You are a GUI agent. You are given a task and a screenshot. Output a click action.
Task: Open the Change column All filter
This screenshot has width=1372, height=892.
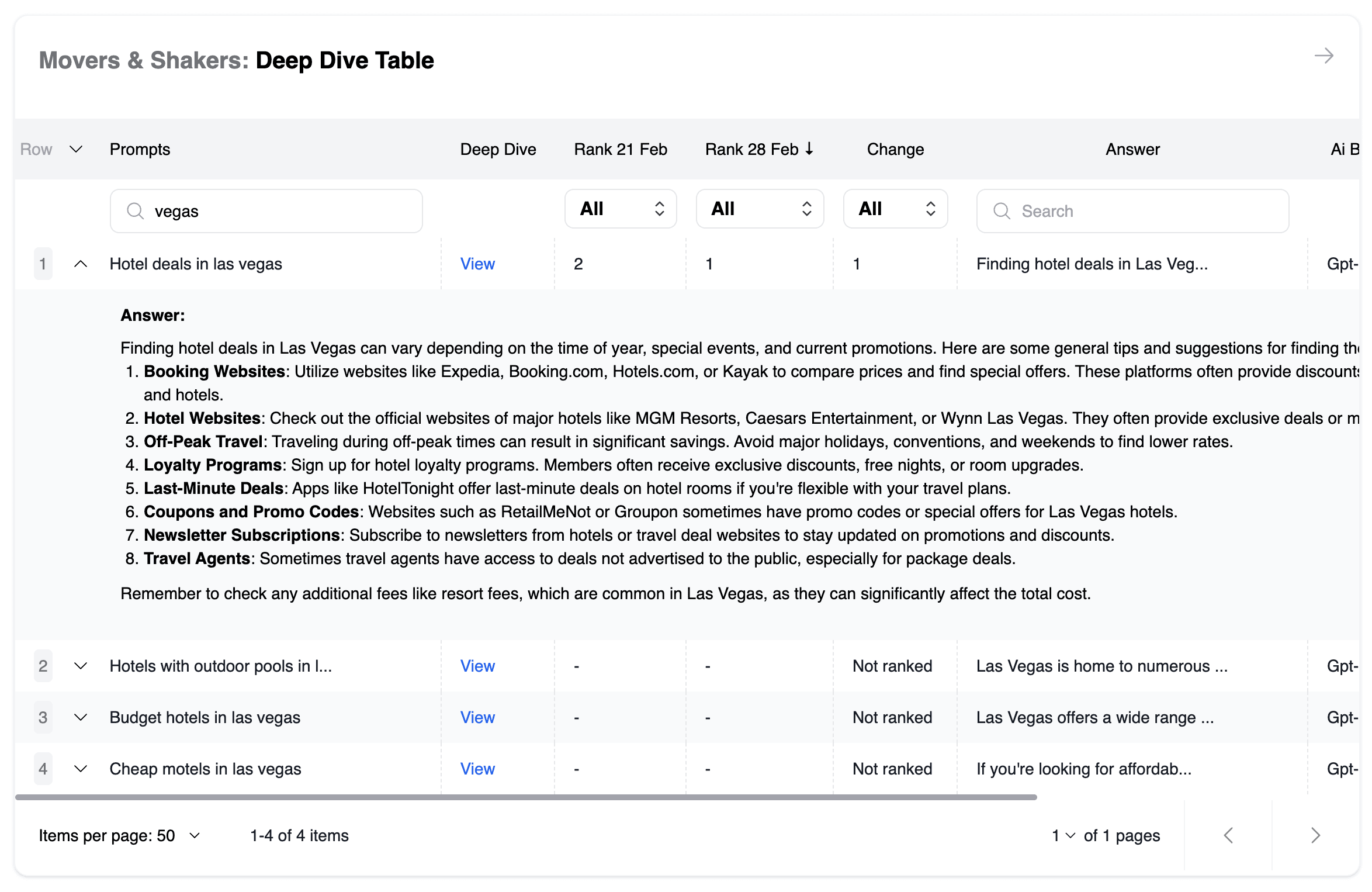[x=895, y=209]
